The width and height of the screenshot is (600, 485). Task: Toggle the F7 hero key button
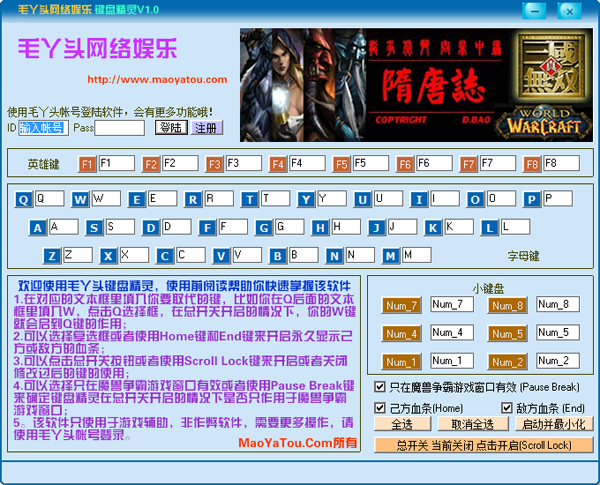[468, 164]
